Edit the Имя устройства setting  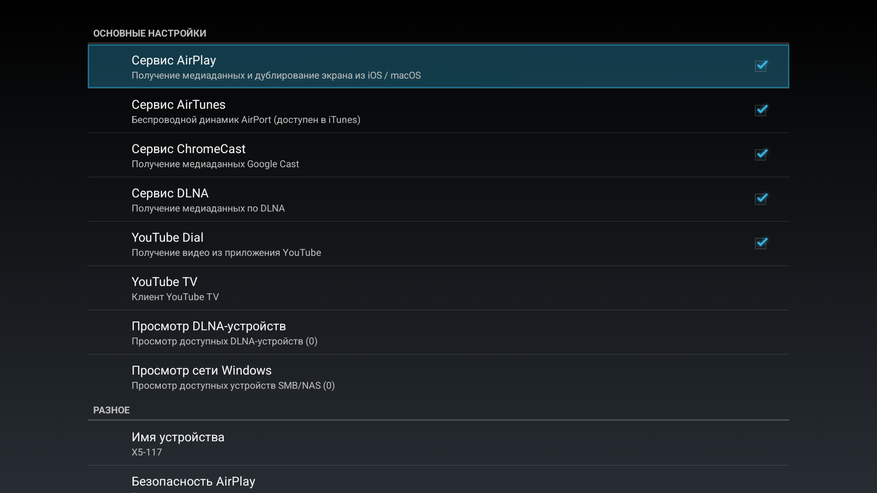438,443
